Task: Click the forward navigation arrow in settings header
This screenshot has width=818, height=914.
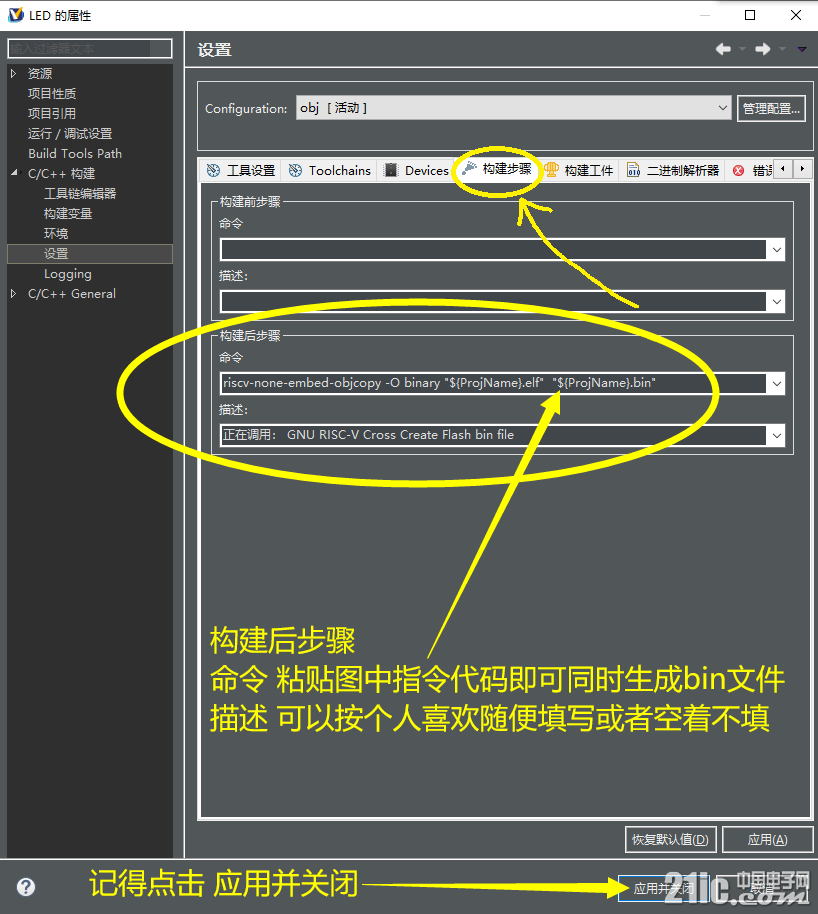Action: tap(763, 50)
